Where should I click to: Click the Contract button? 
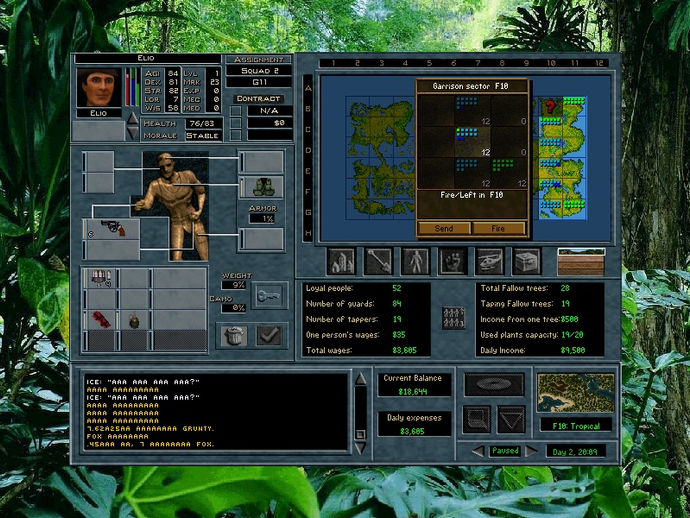259,99
